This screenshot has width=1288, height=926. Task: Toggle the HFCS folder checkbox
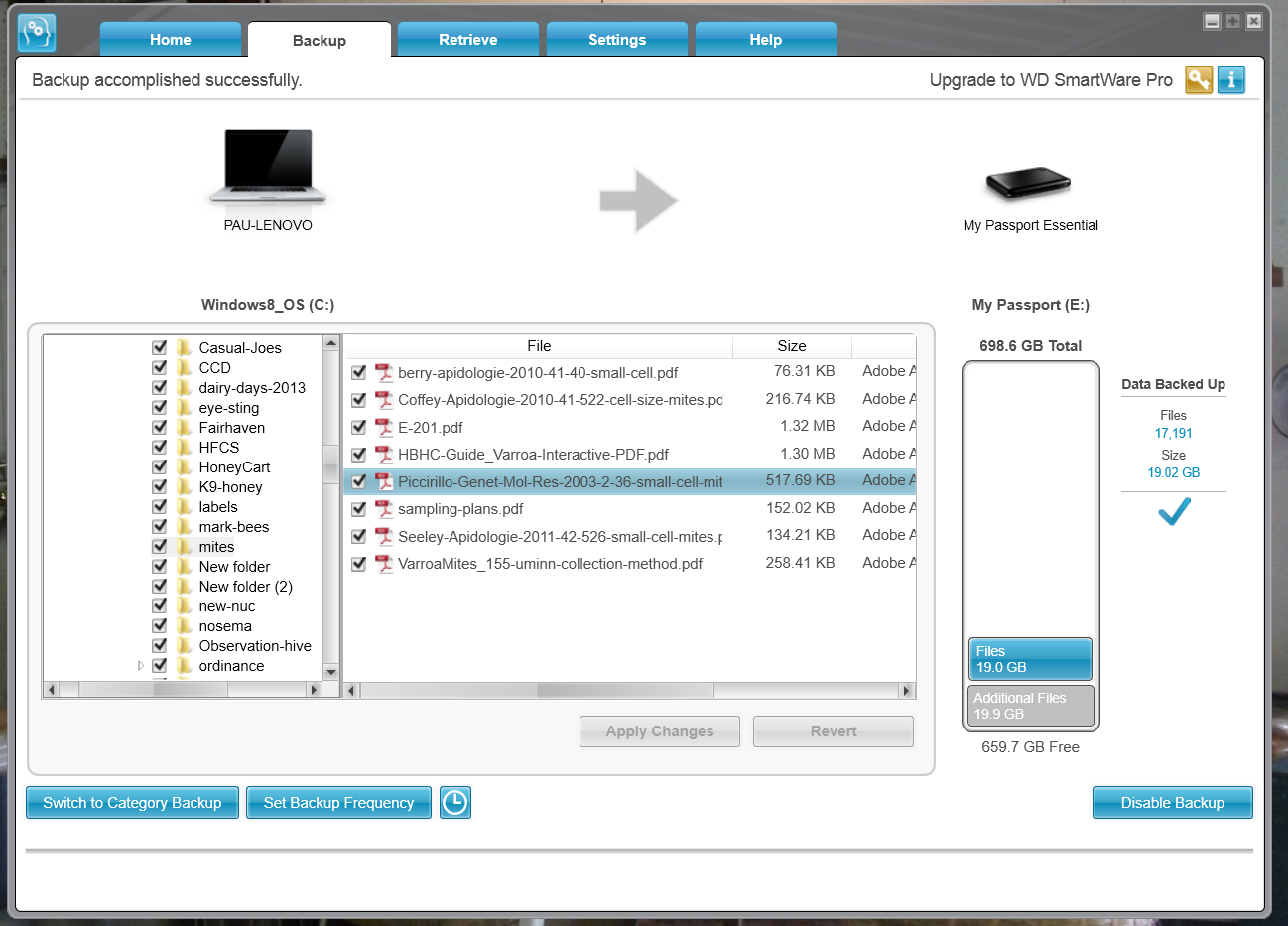159,447
